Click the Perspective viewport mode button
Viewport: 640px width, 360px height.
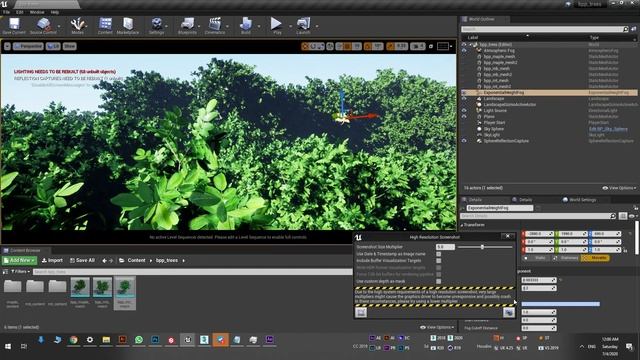coord(28,46)
